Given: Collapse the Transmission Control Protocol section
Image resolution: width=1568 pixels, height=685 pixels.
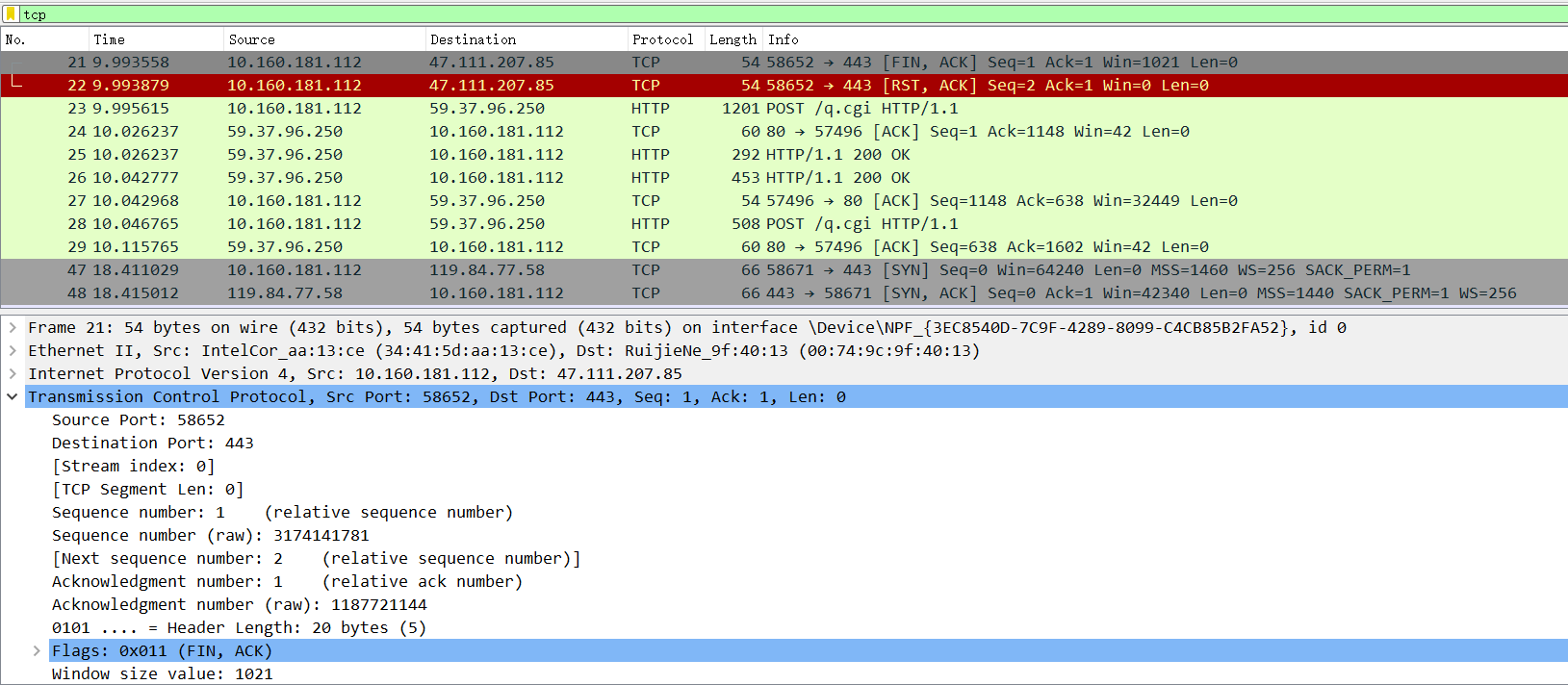Looking at the screenshot, I should 13,396.
